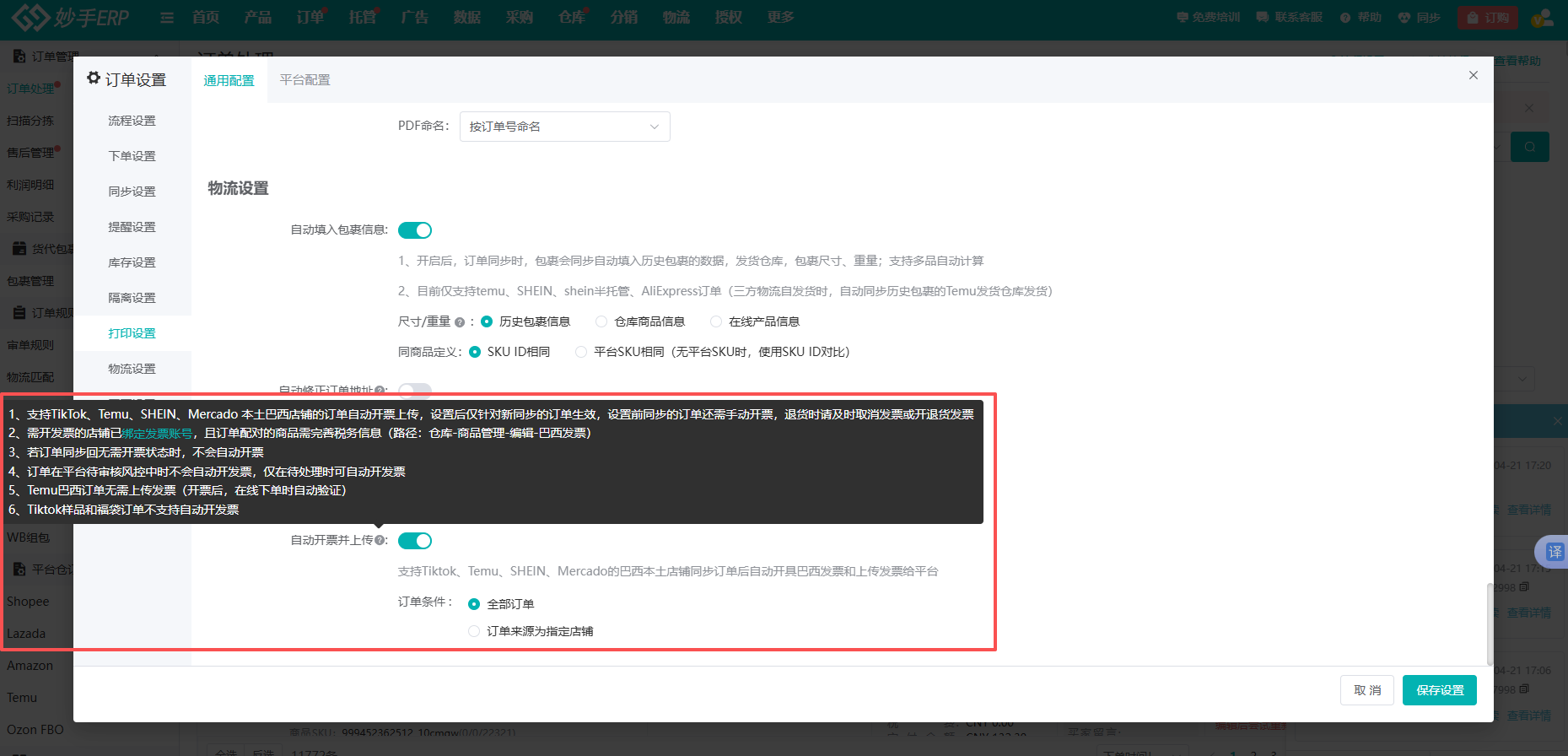
Task: Disable the 自动开票并上传 switch
Action: click(415, 541)
